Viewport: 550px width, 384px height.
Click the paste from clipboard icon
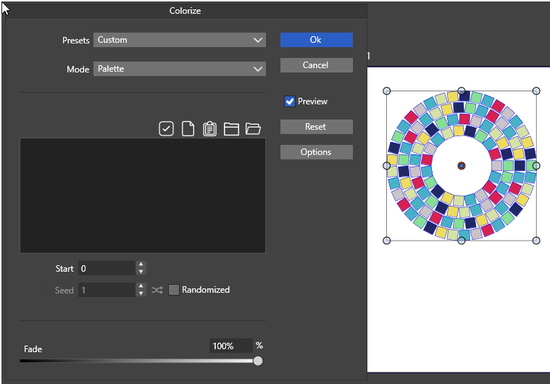[x=209, y=128]
